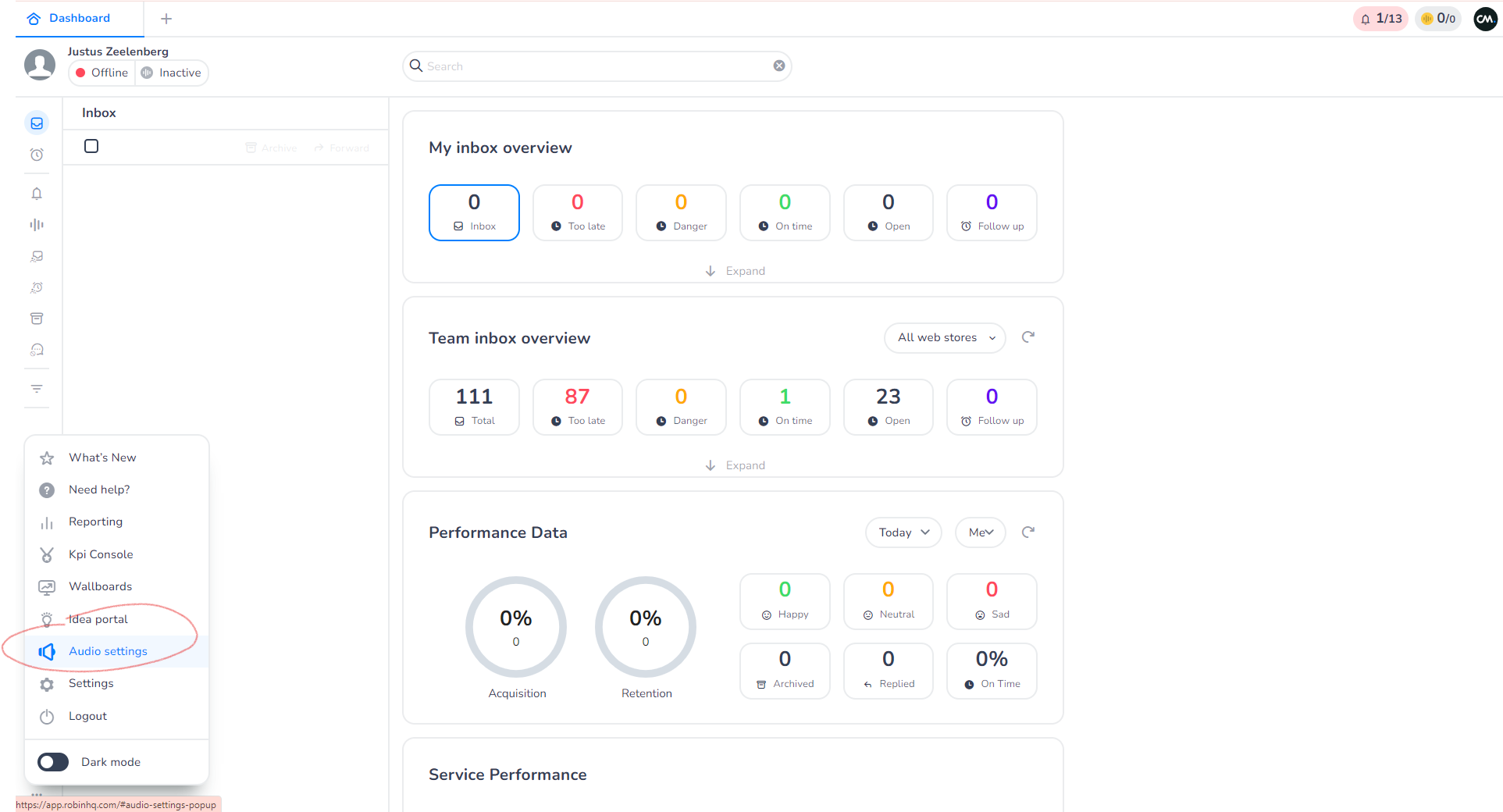Click the Too late team inbox card
Image resolution: width=1503 pixels, height=812 pixels.
point(577,407)
